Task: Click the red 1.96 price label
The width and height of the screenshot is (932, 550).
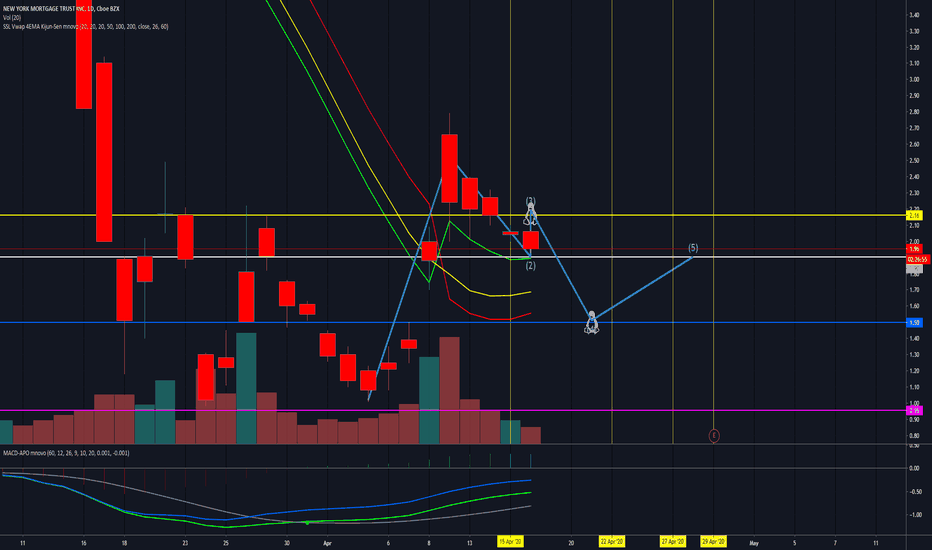Action: pos(914,249)
